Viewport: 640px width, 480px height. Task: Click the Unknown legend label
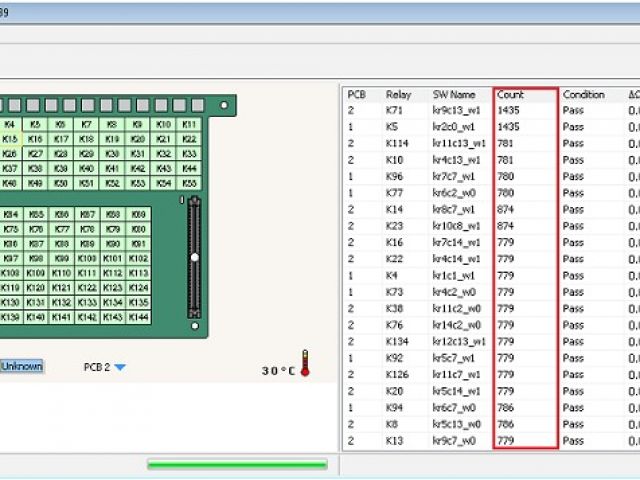(x=21, y=367)
